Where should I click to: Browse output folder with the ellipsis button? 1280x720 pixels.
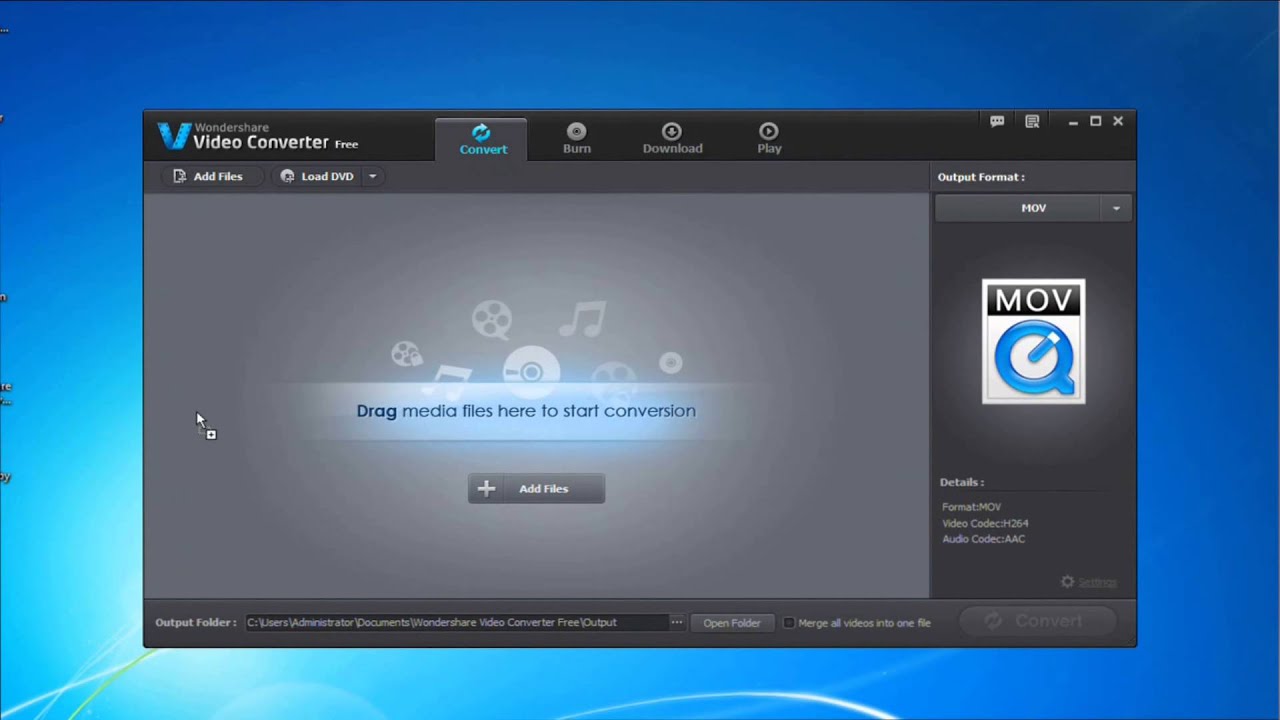tap(677, 622)
